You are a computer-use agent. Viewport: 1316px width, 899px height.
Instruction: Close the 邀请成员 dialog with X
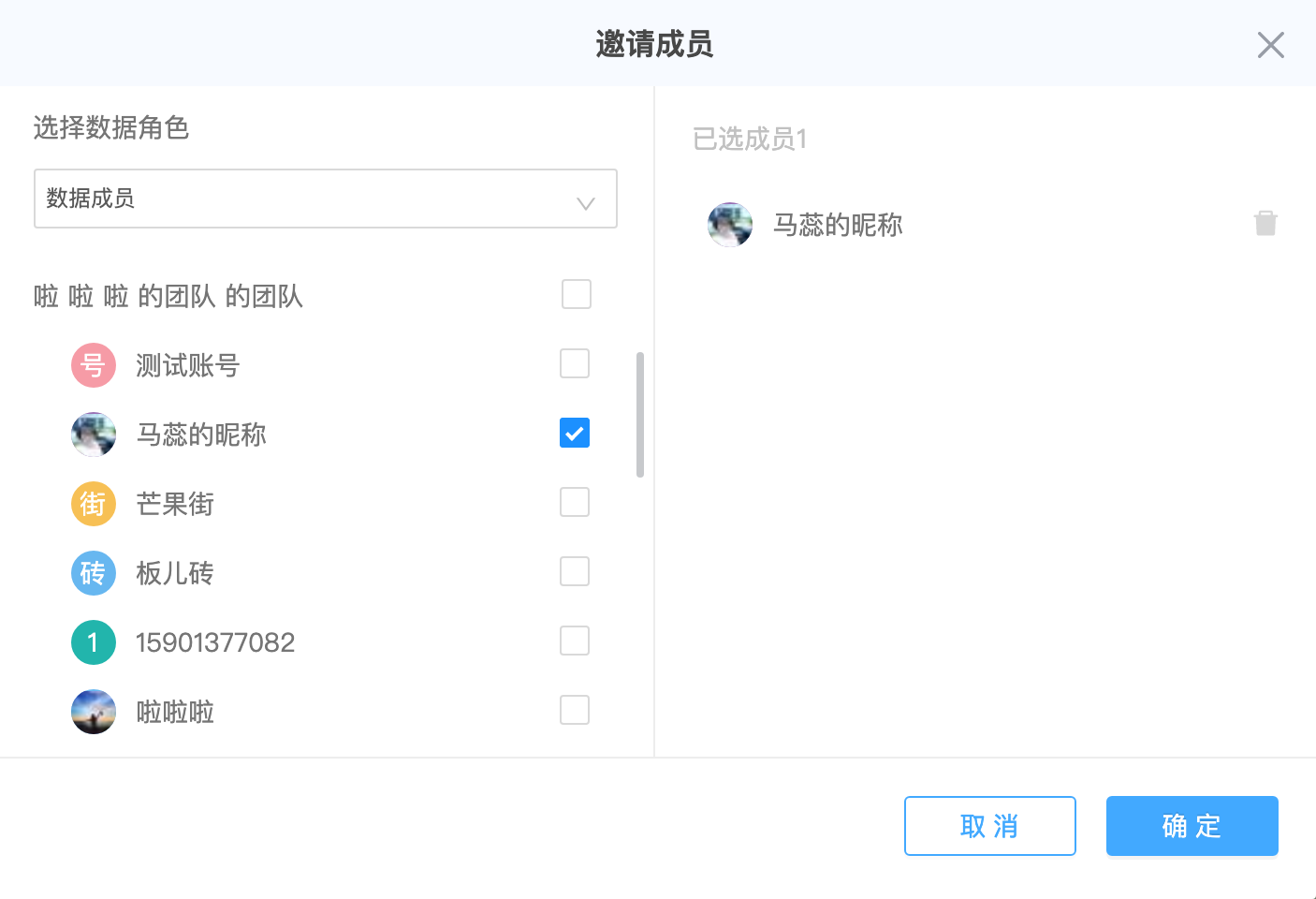pos(1270,45)
